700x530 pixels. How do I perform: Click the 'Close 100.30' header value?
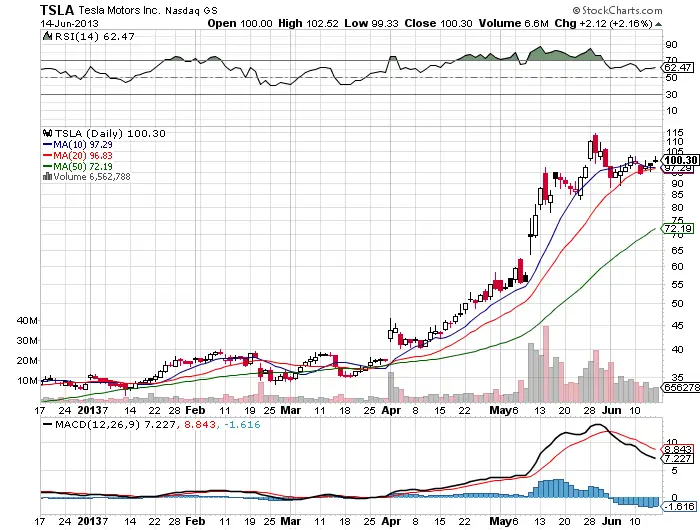point(438,23)
